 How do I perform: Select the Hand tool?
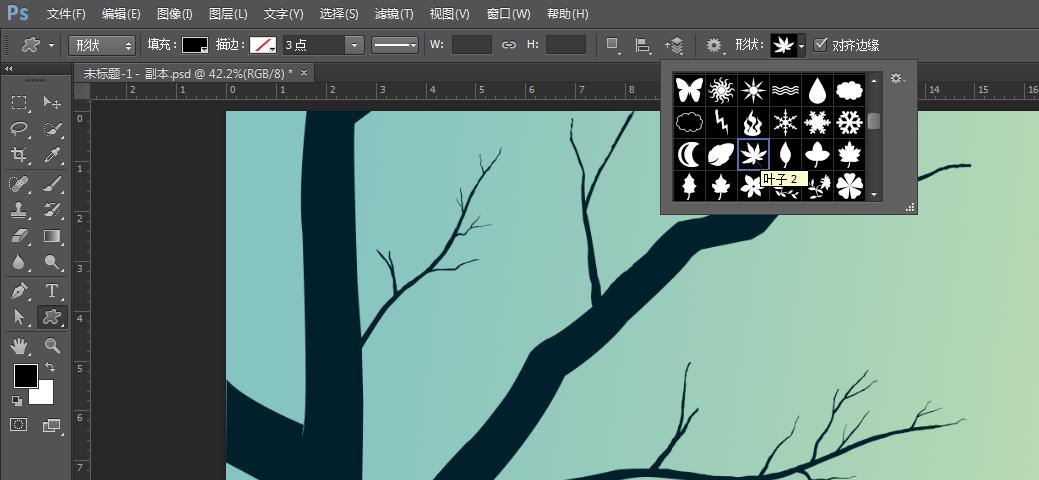pos(19,345)
